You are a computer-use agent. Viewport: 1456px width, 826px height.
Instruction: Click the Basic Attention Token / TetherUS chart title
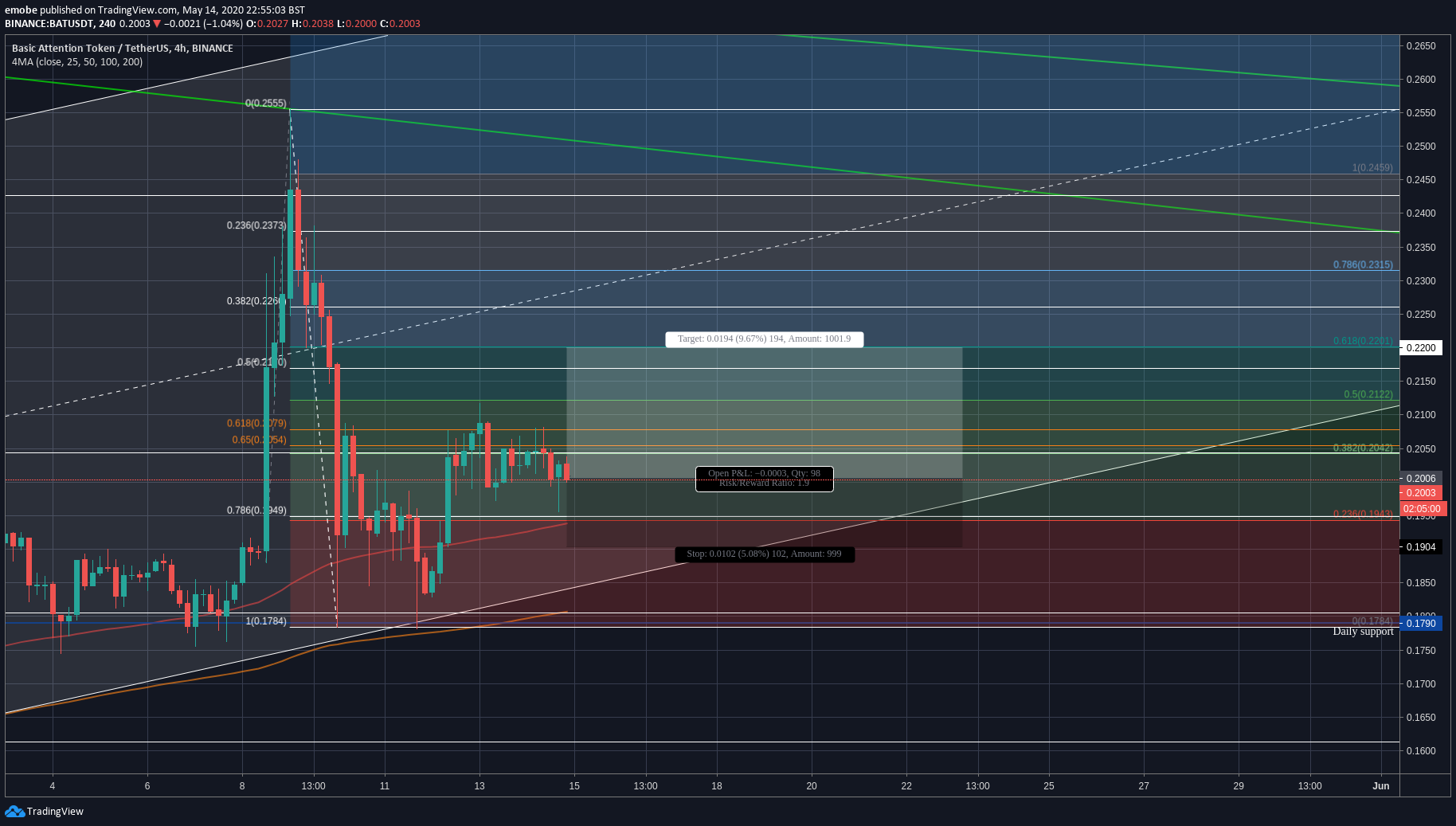coord(122,49)
